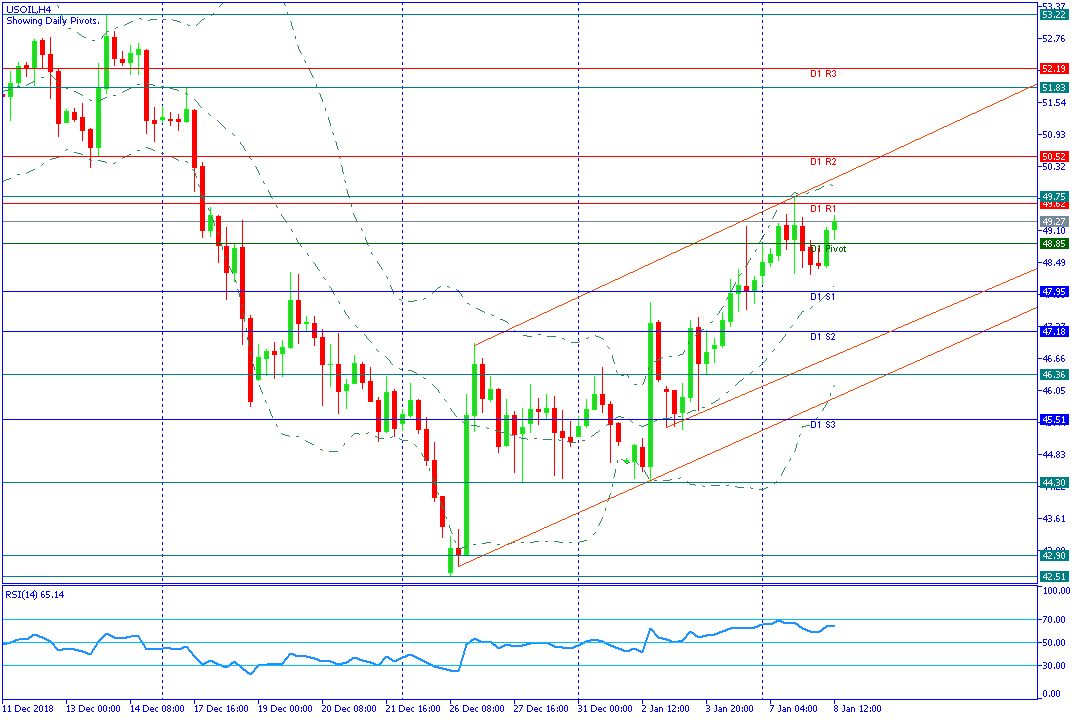Image resolution: width=1080 pixels, height=720 pixels.
Task: Click the RSI(14) 65.14 indicator label
Action: point(35,594)
